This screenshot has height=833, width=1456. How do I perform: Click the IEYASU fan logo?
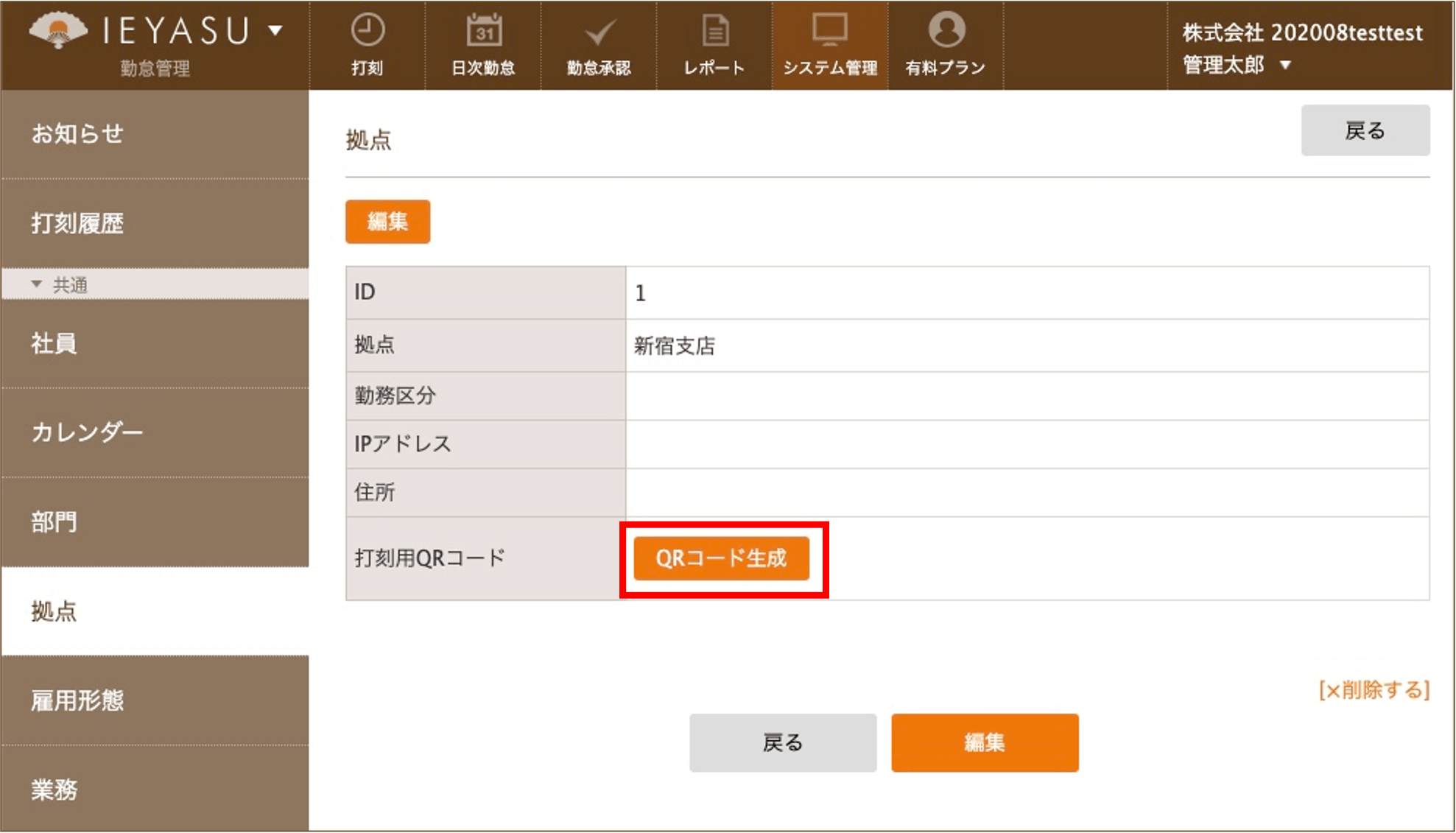(x=58, y=32)
